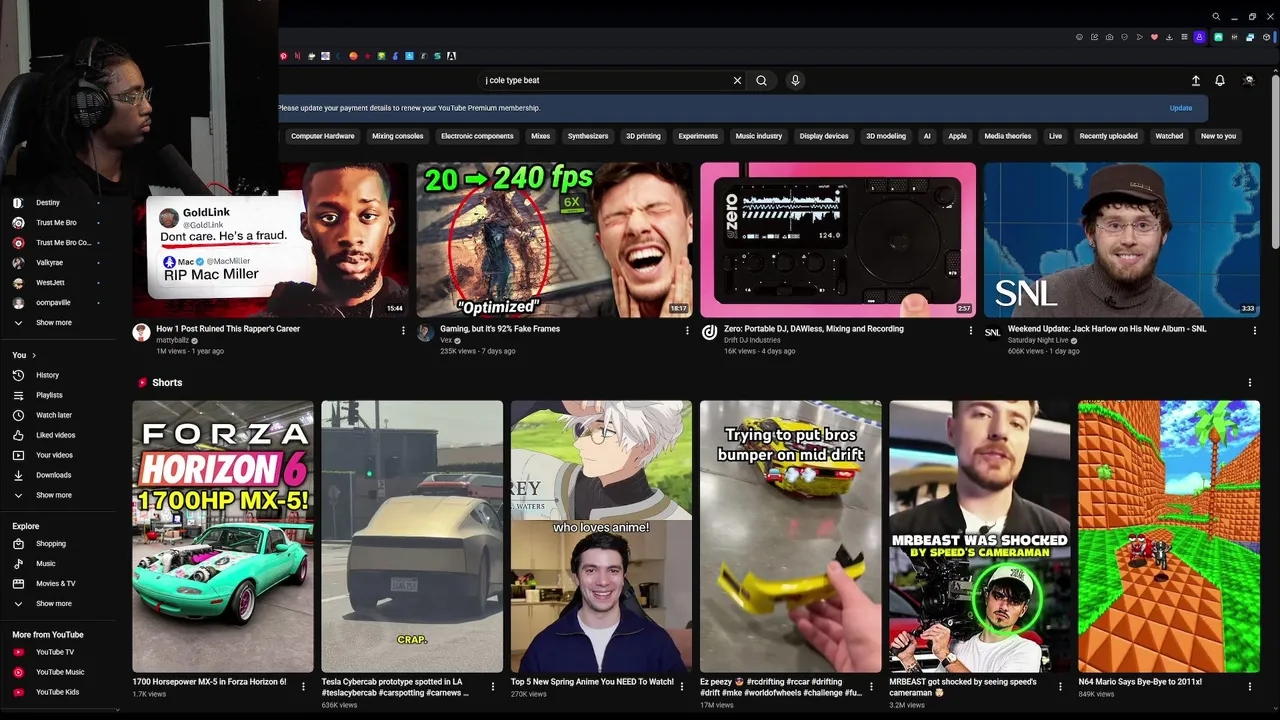Select the Computer Hardware filter chip

click(322, 136)
